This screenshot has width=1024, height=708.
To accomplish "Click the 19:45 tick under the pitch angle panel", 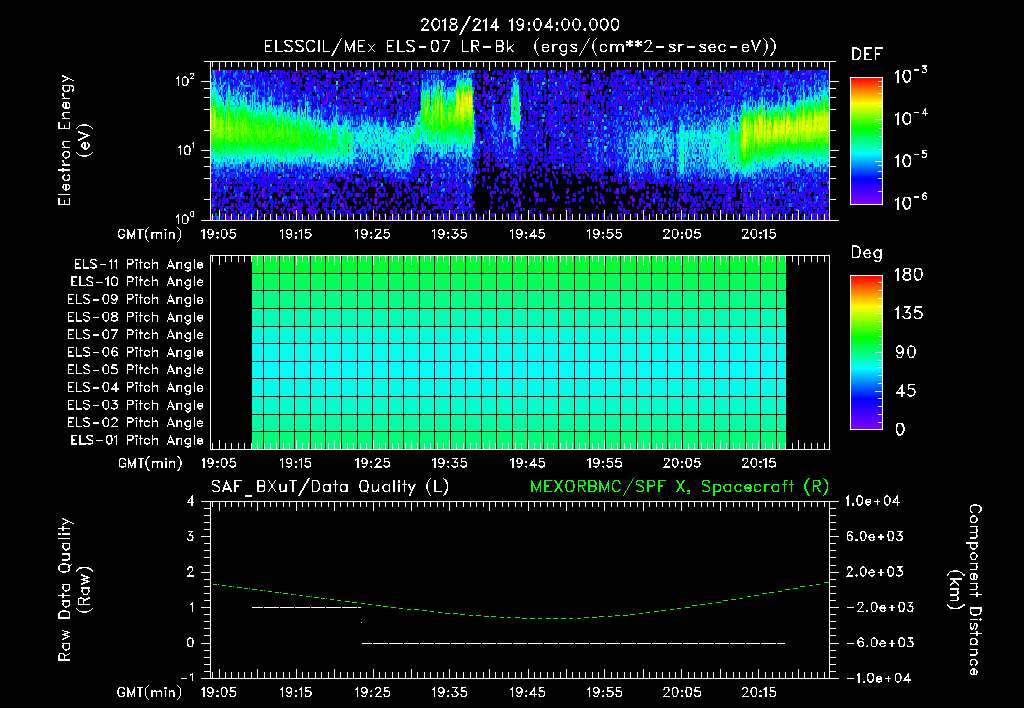I will [527, 462].
